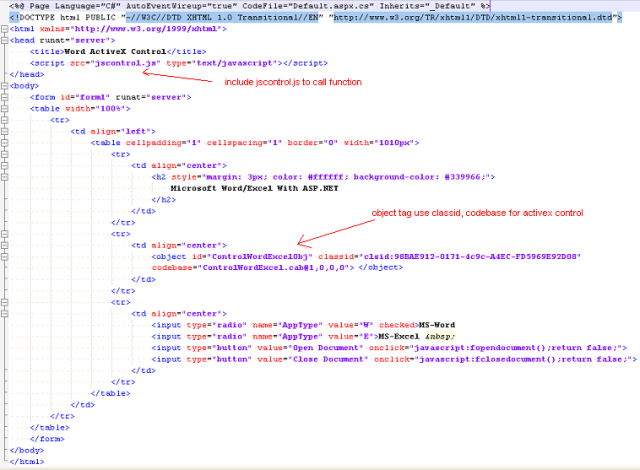Click the closing </head> tag
Image resolution: width=640 pixels, height=470 pixels.
27,75
